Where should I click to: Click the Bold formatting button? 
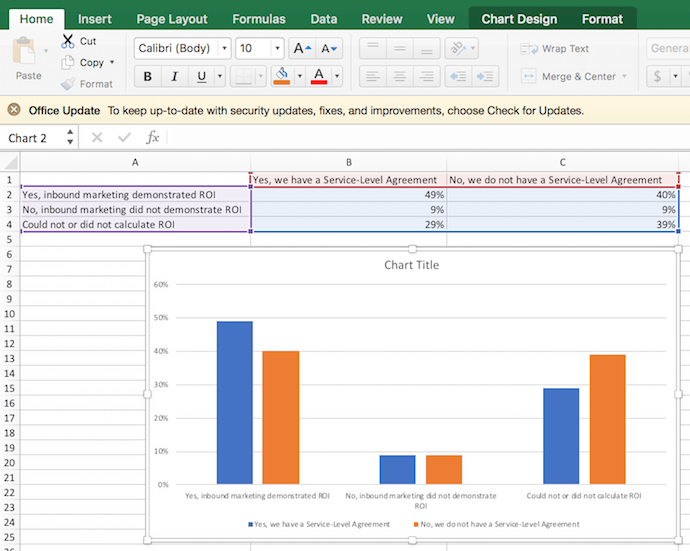point(148,77)
